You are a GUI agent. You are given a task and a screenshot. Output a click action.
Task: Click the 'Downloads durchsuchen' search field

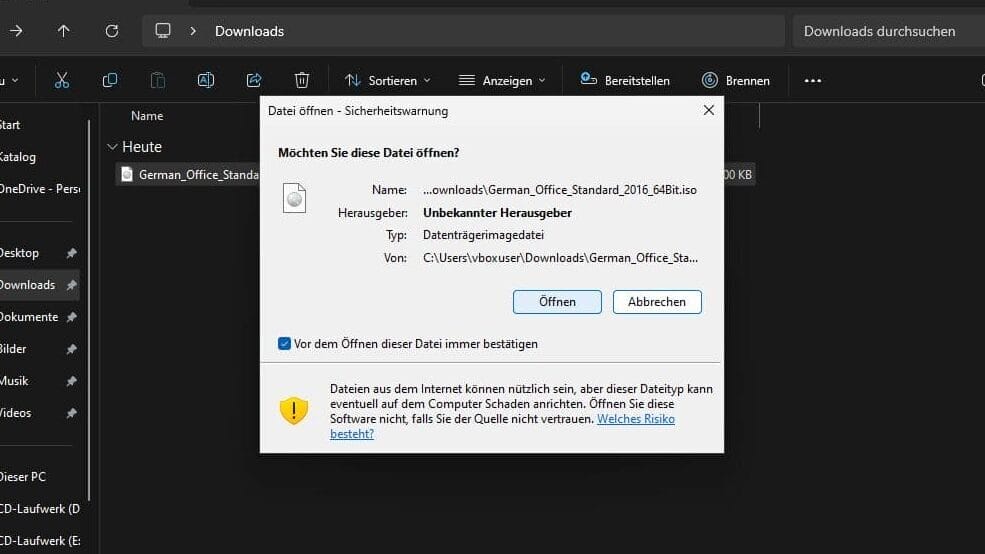point(880,31)
